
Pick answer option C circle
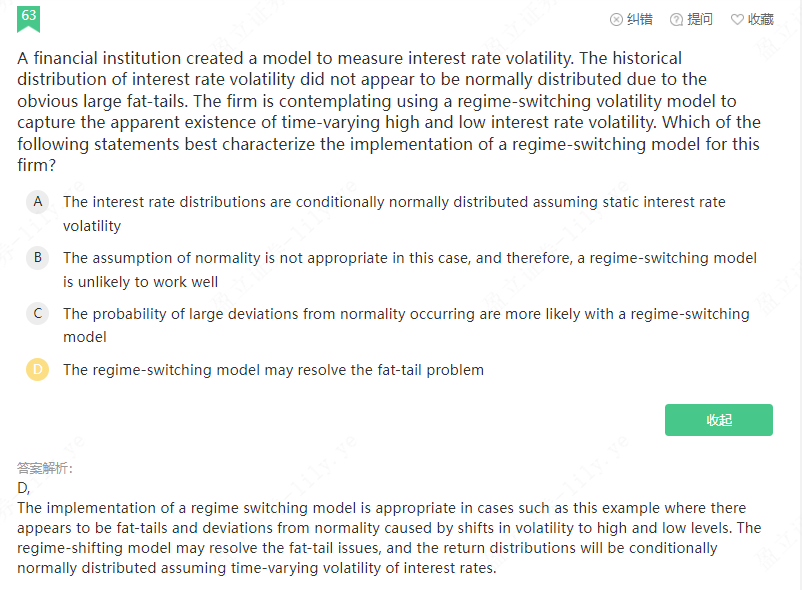click(37, 314)
